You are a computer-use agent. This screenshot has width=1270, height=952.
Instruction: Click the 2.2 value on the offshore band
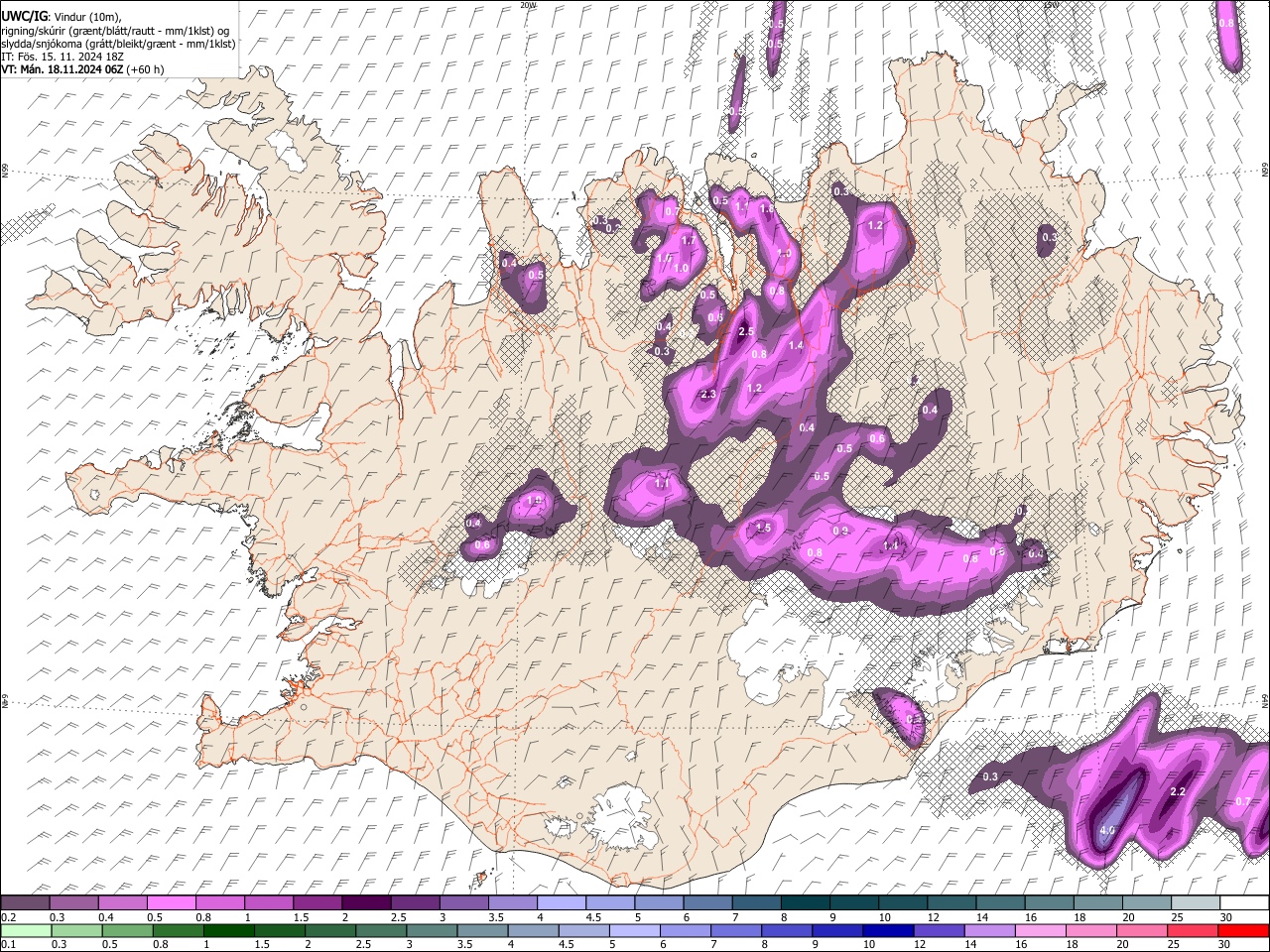[x=1179, y=791]
